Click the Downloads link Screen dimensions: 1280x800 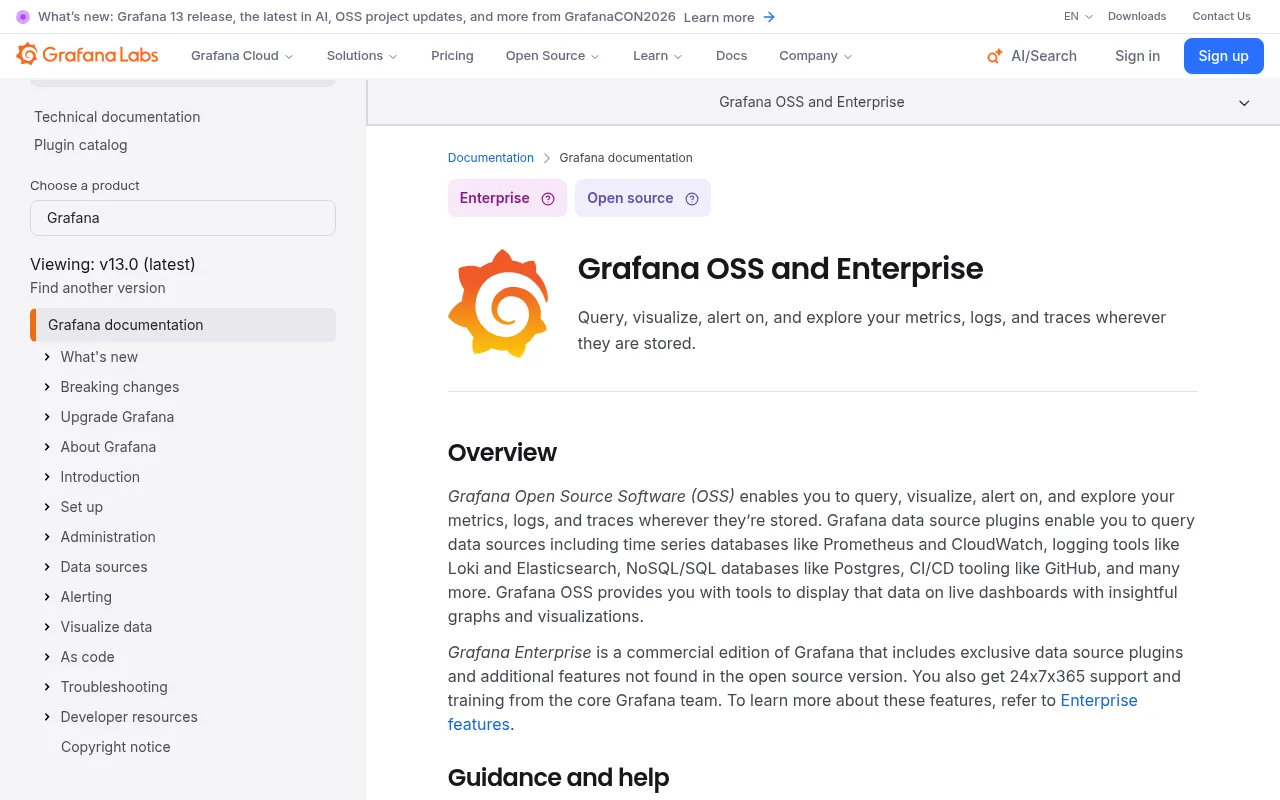point(1137,17)
